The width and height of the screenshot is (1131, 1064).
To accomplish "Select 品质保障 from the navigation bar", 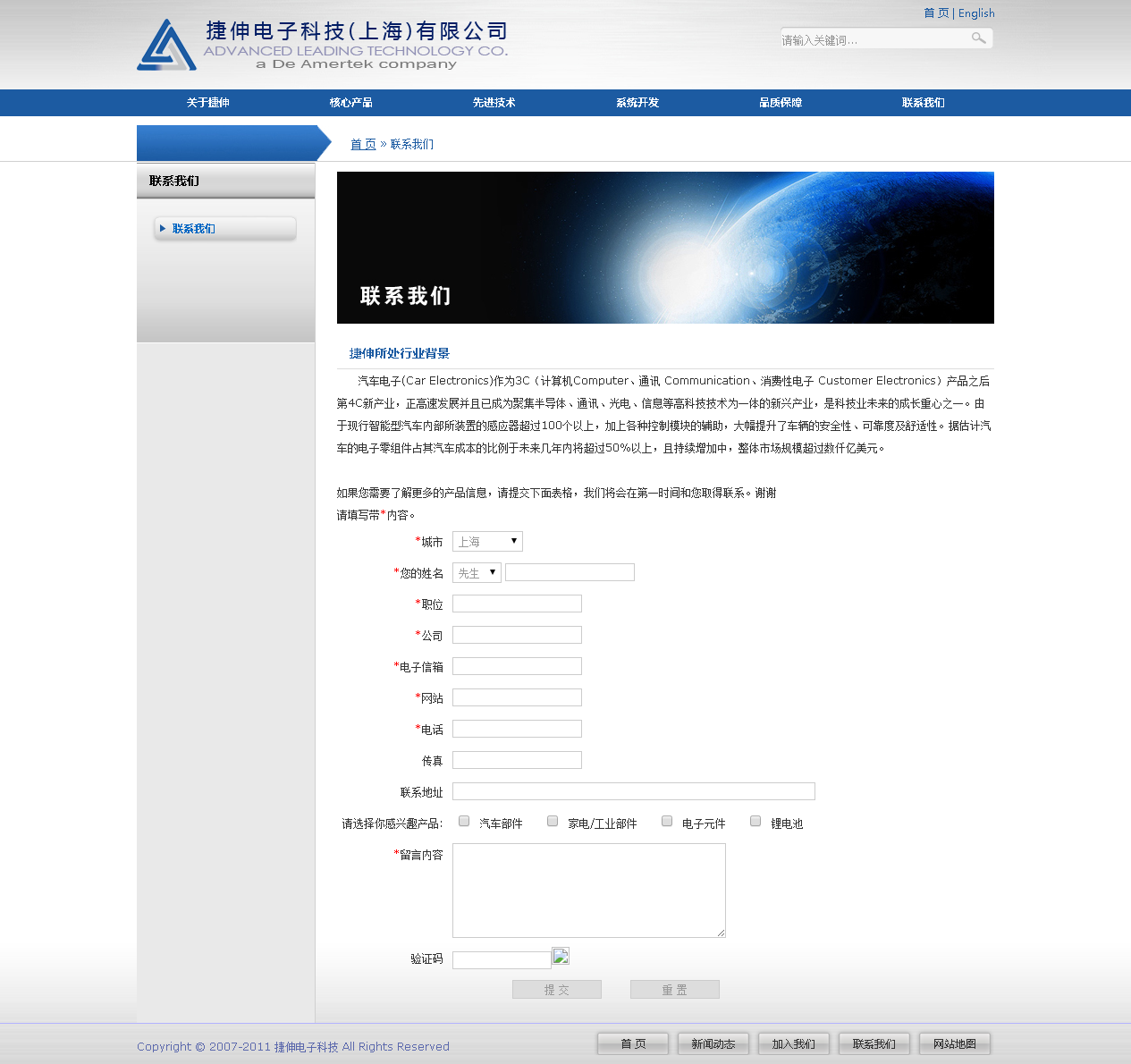I will [781, 103].
